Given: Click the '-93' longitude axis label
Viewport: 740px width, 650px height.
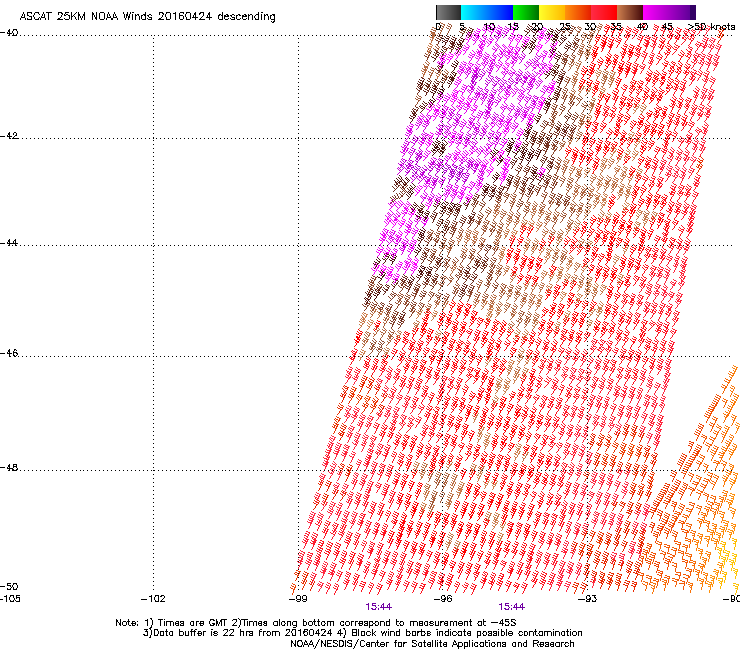Looking at the screenshot, I should click(x=588, y=599).
